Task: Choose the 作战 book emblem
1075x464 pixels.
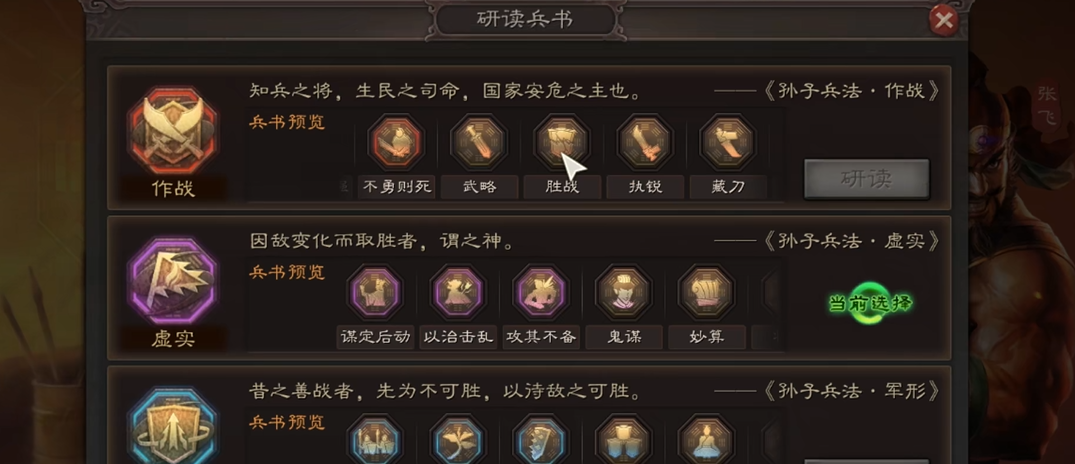Action: coord(172,130)
